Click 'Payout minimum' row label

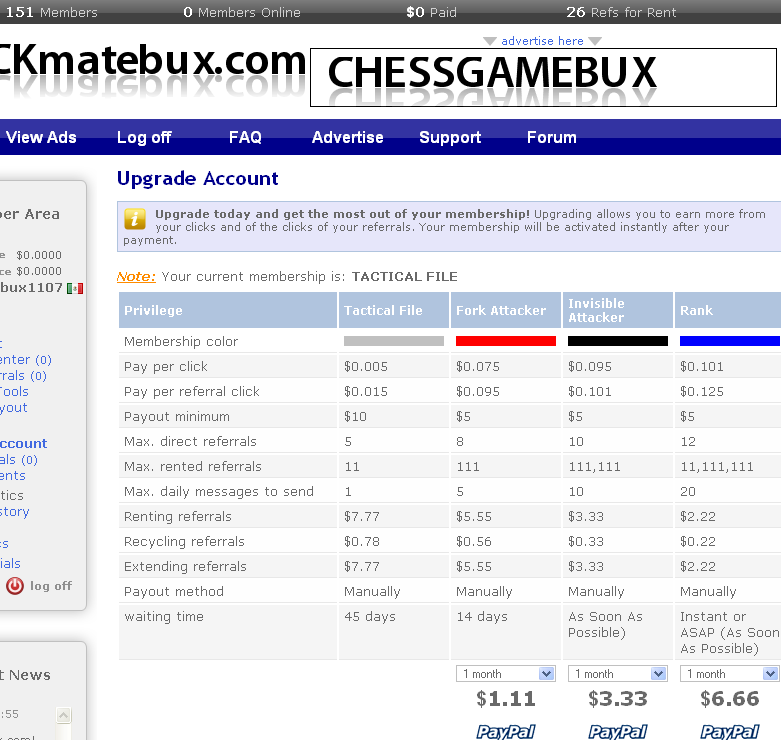(x=177, y=417)
